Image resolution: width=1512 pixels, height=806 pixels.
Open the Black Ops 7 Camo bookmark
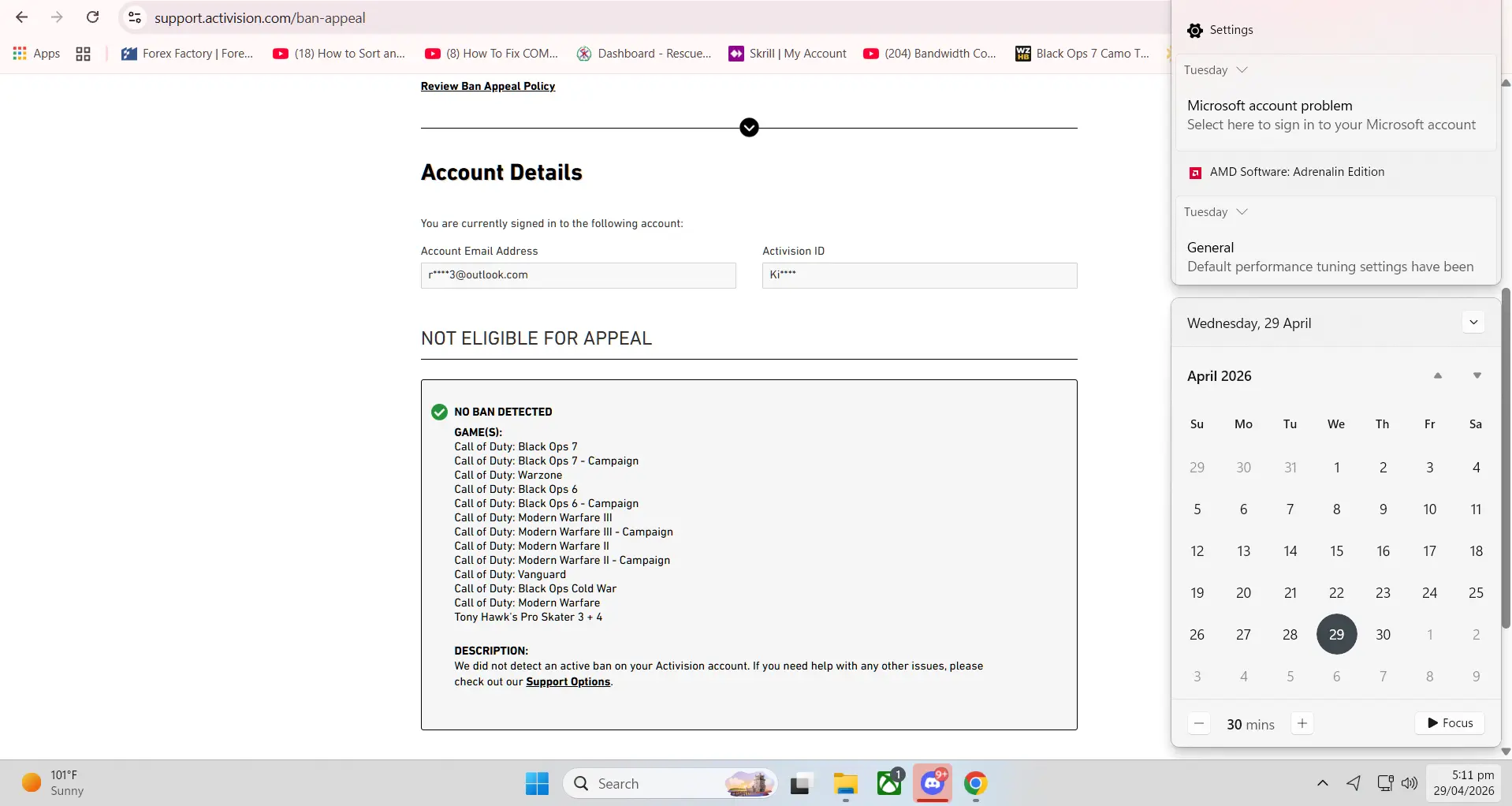pos(1082,54)
